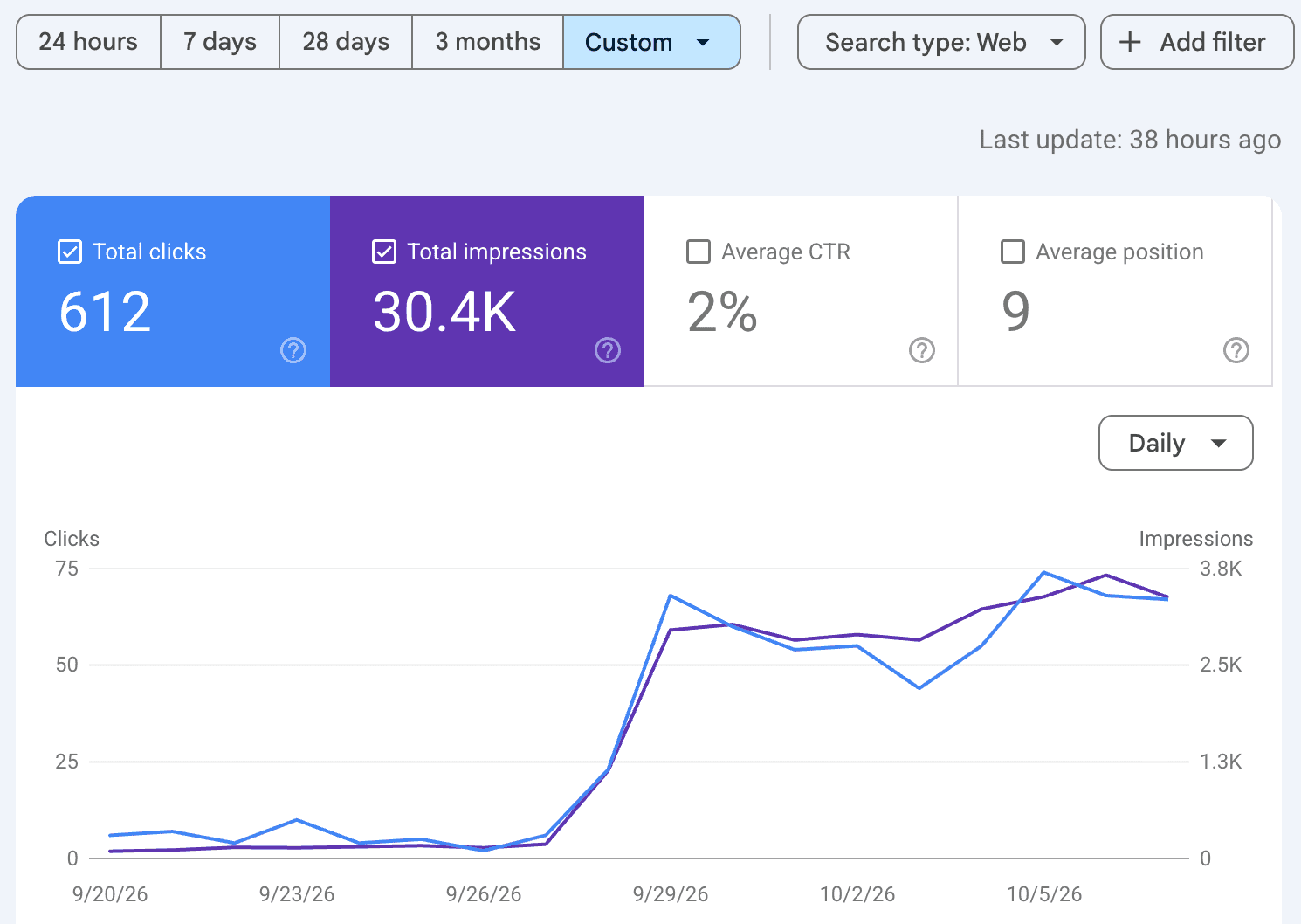Click the 9/20/26 date label on chart axis
The width and height of the screenshot is (1301, 924).
[110, 894]
